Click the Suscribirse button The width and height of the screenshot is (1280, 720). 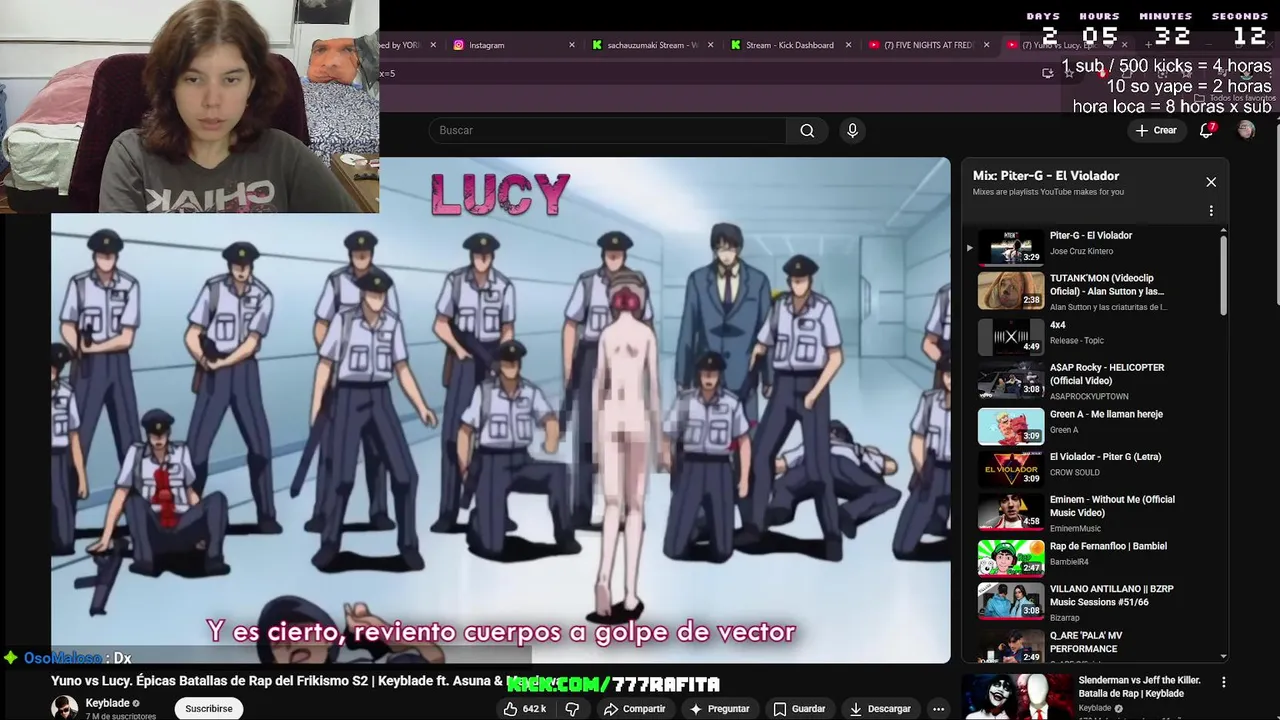click(208, 708)
